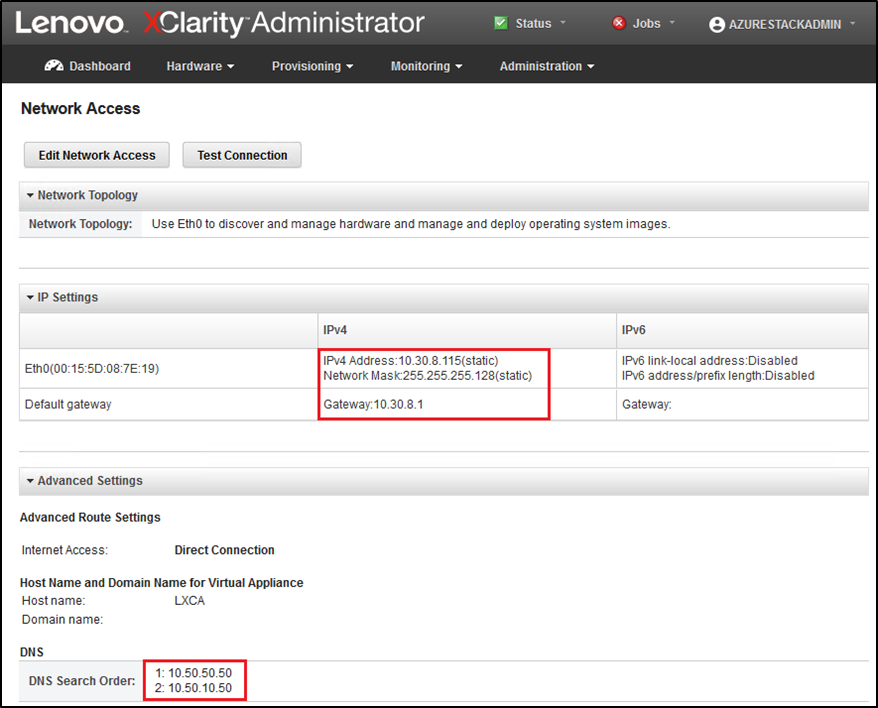878x708 pixels.
Task: Click the Network Access page heading
Action: coord(81,109)
